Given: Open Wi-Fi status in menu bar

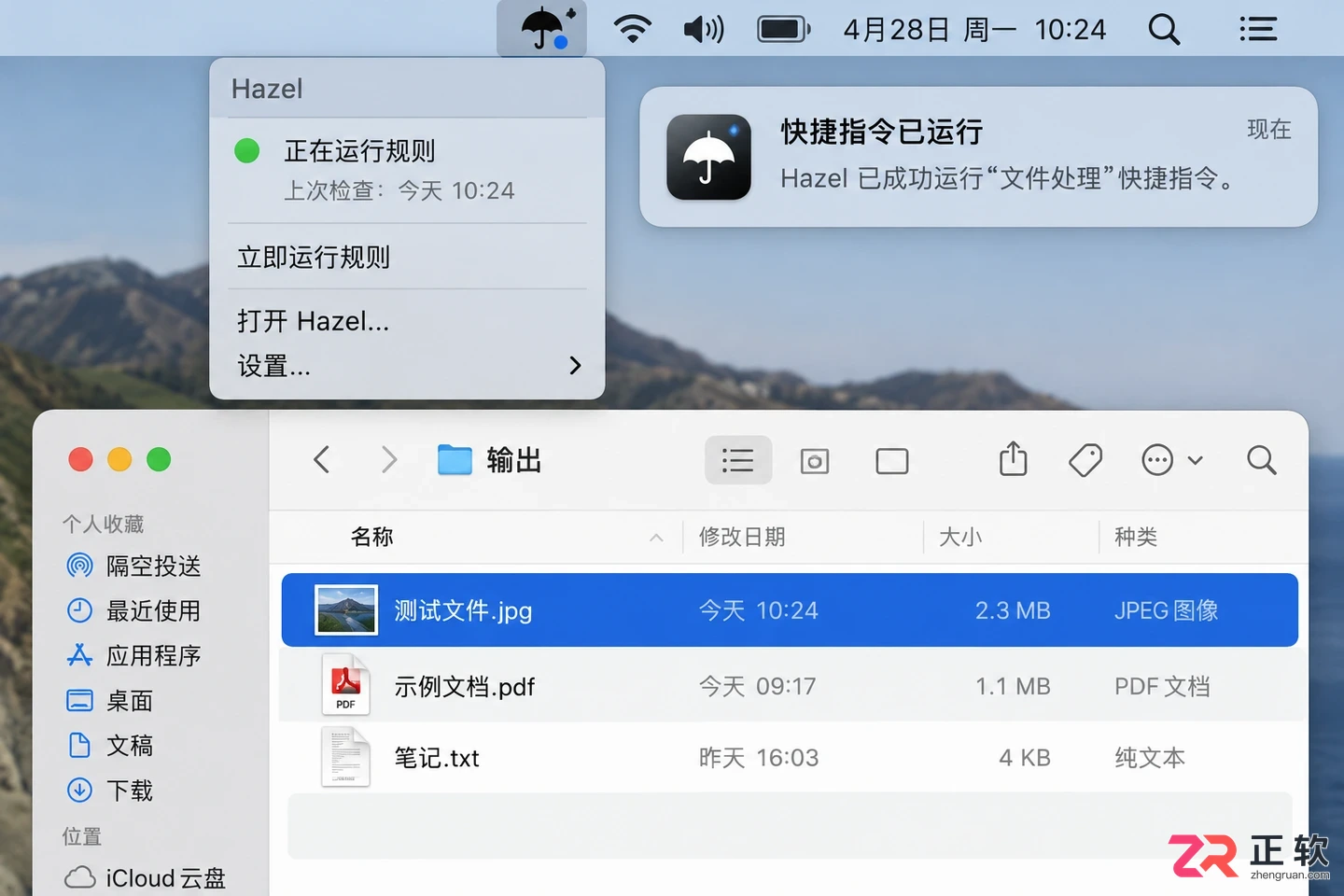Looking at the screenshot, I should tap(633, 29).
